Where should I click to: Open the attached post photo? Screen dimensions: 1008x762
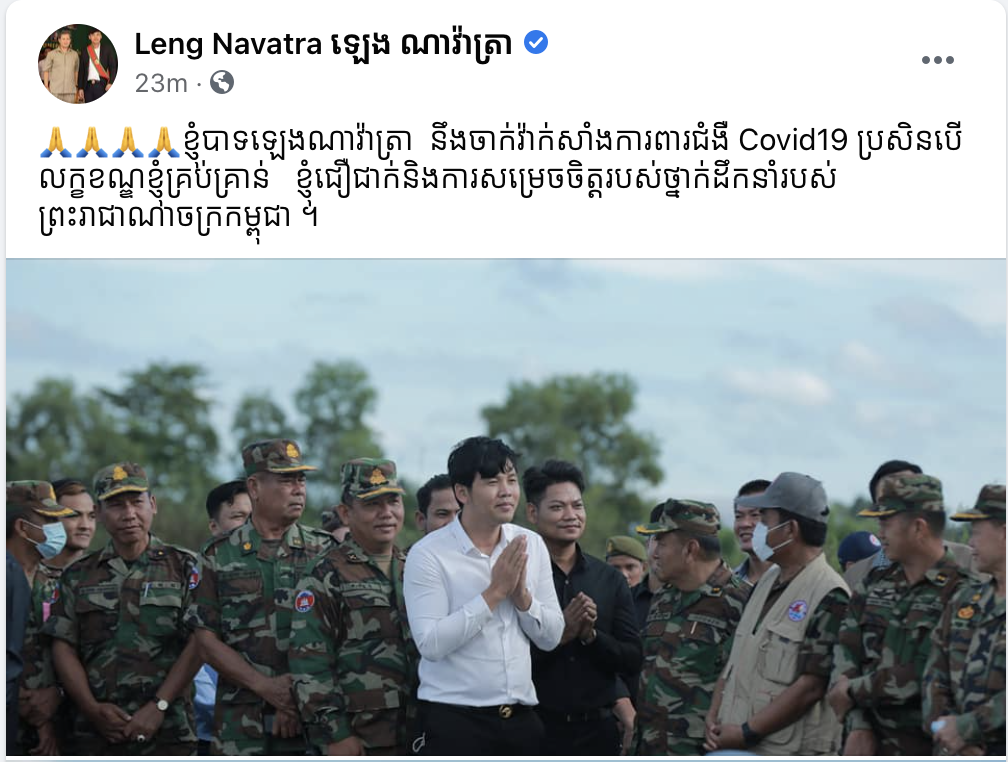pyautogui.click(x=506, y=507)
